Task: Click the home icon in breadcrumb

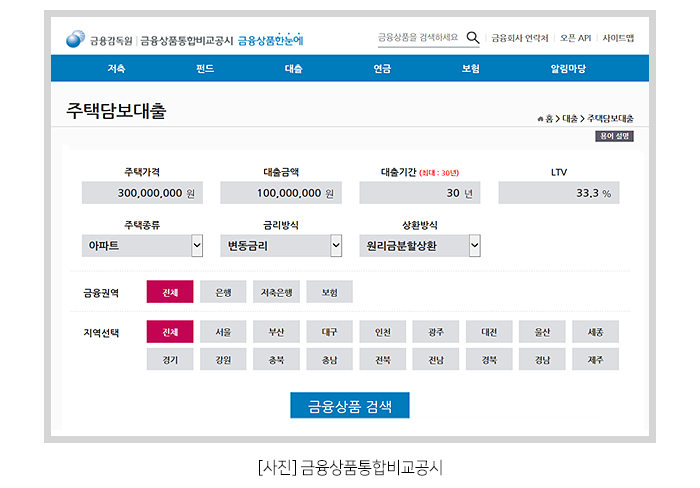Action: pos(541,118)
